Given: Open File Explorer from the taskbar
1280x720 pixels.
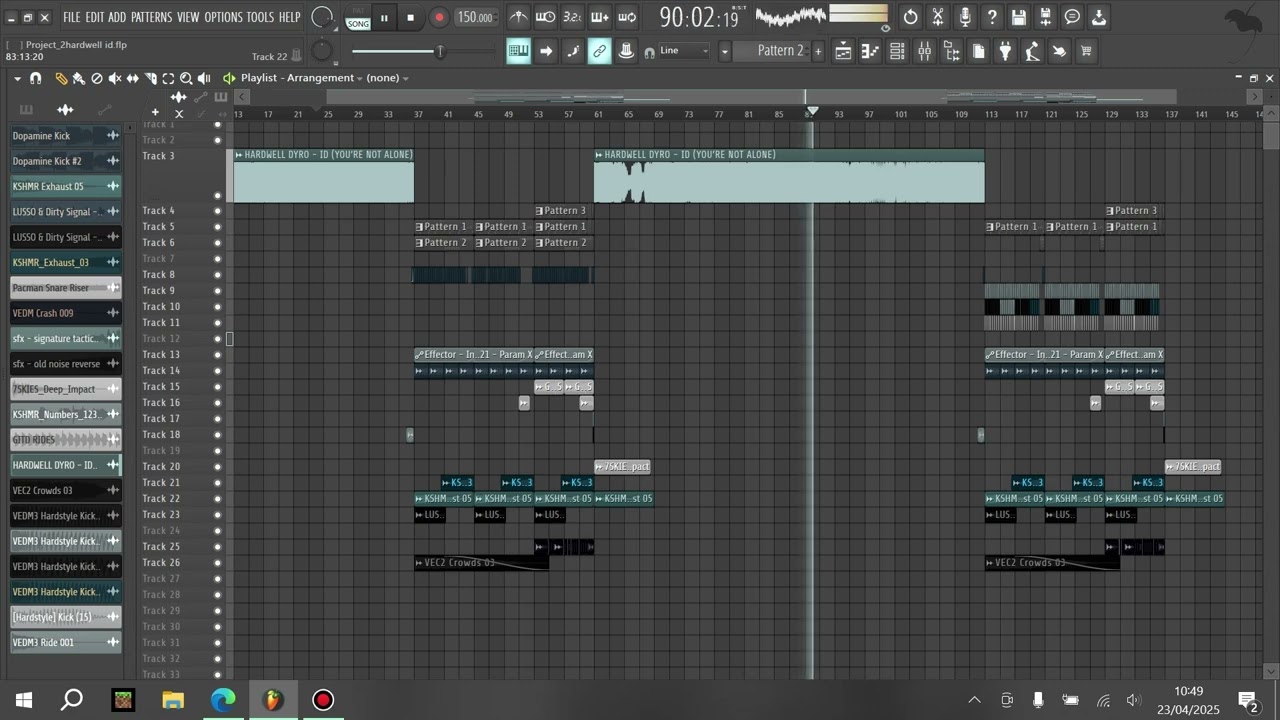Looking at the screenshot, I should (x=173, y=700).
